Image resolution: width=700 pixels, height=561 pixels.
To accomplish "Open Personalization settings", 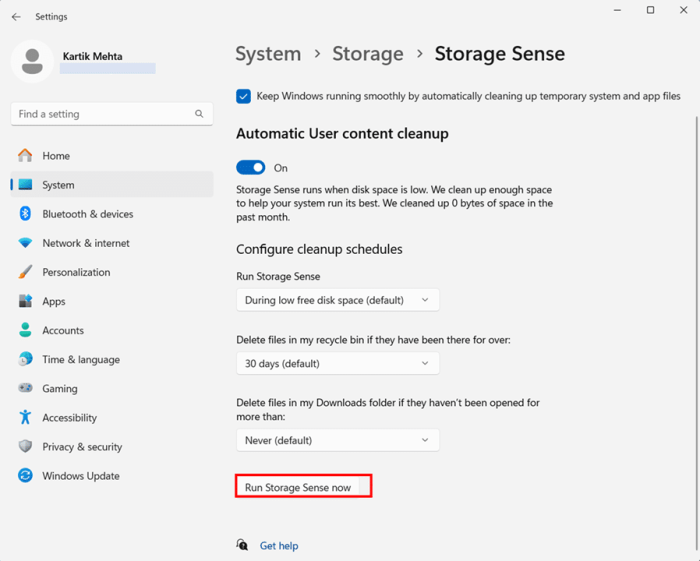I will [112, 271].
